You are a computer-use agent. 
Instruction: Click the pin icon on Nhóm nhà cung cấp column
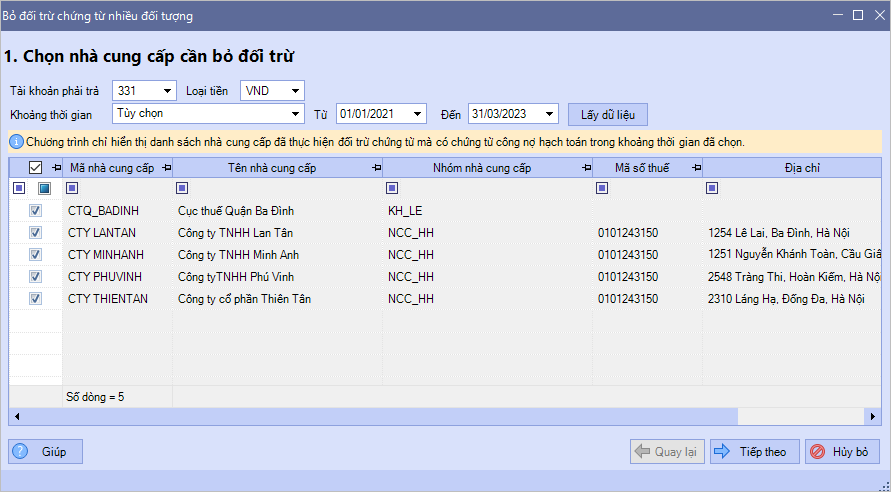pos(585,168)
